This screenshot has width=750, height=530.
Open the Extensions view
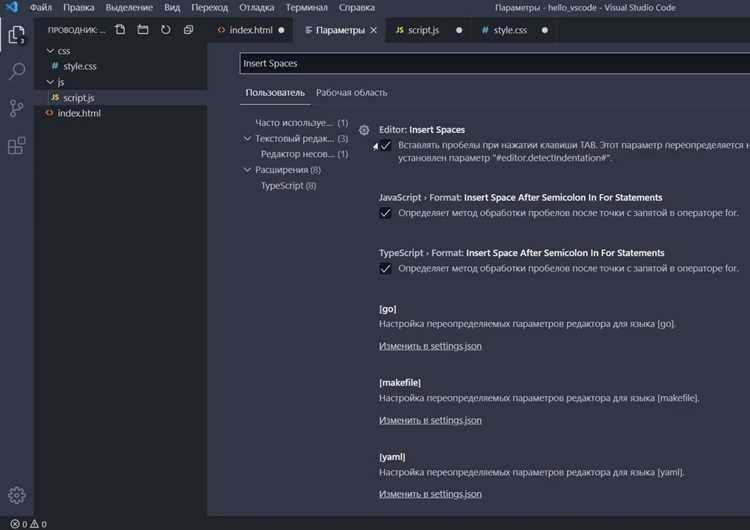16,145
